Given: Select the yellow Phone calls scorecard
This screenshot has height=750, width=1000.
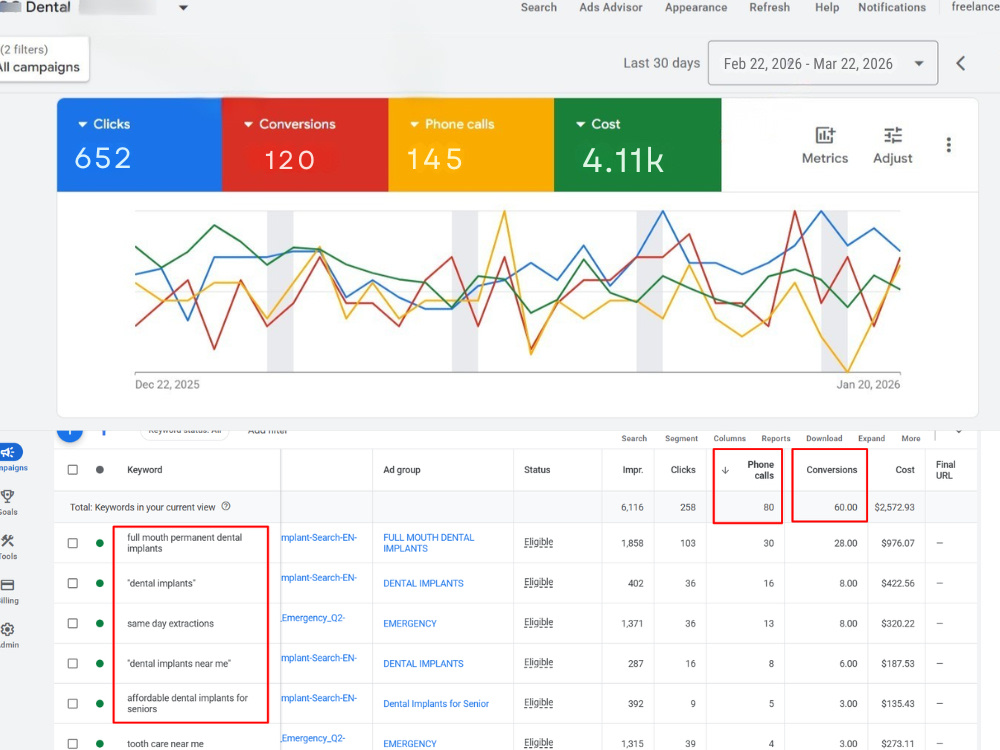Looking at the screenshot, I should pos(471,145).
